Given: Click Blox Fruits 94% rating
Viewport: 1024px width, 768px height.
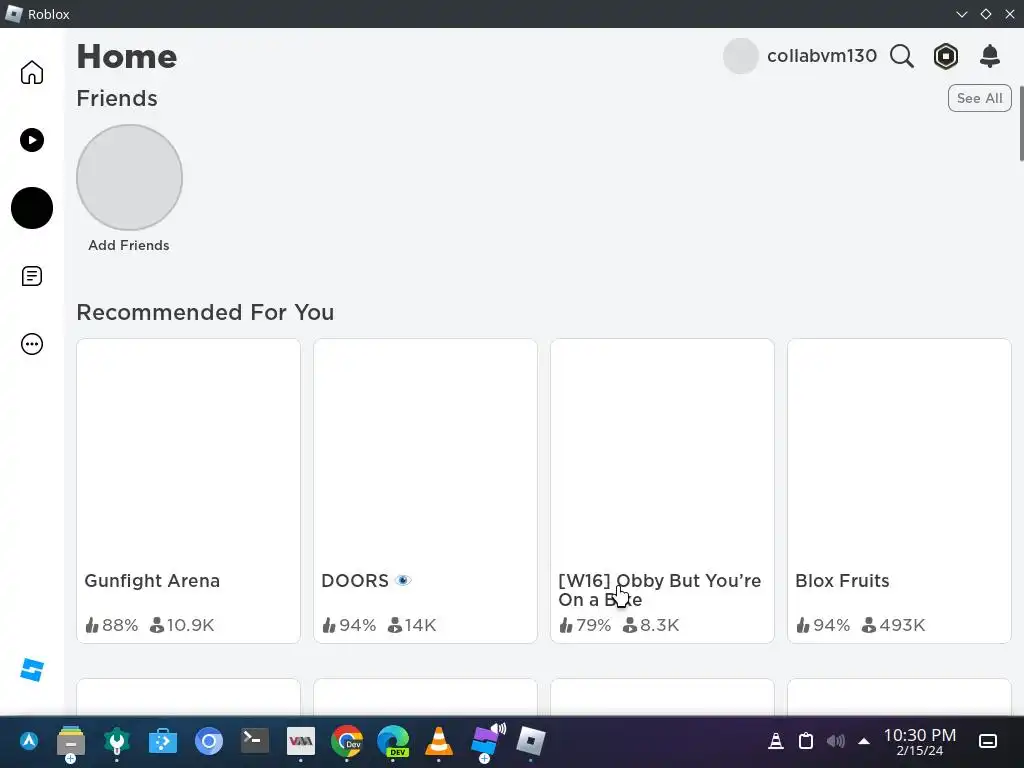Looking at the screenshot, I should click(x=823, y=625).
